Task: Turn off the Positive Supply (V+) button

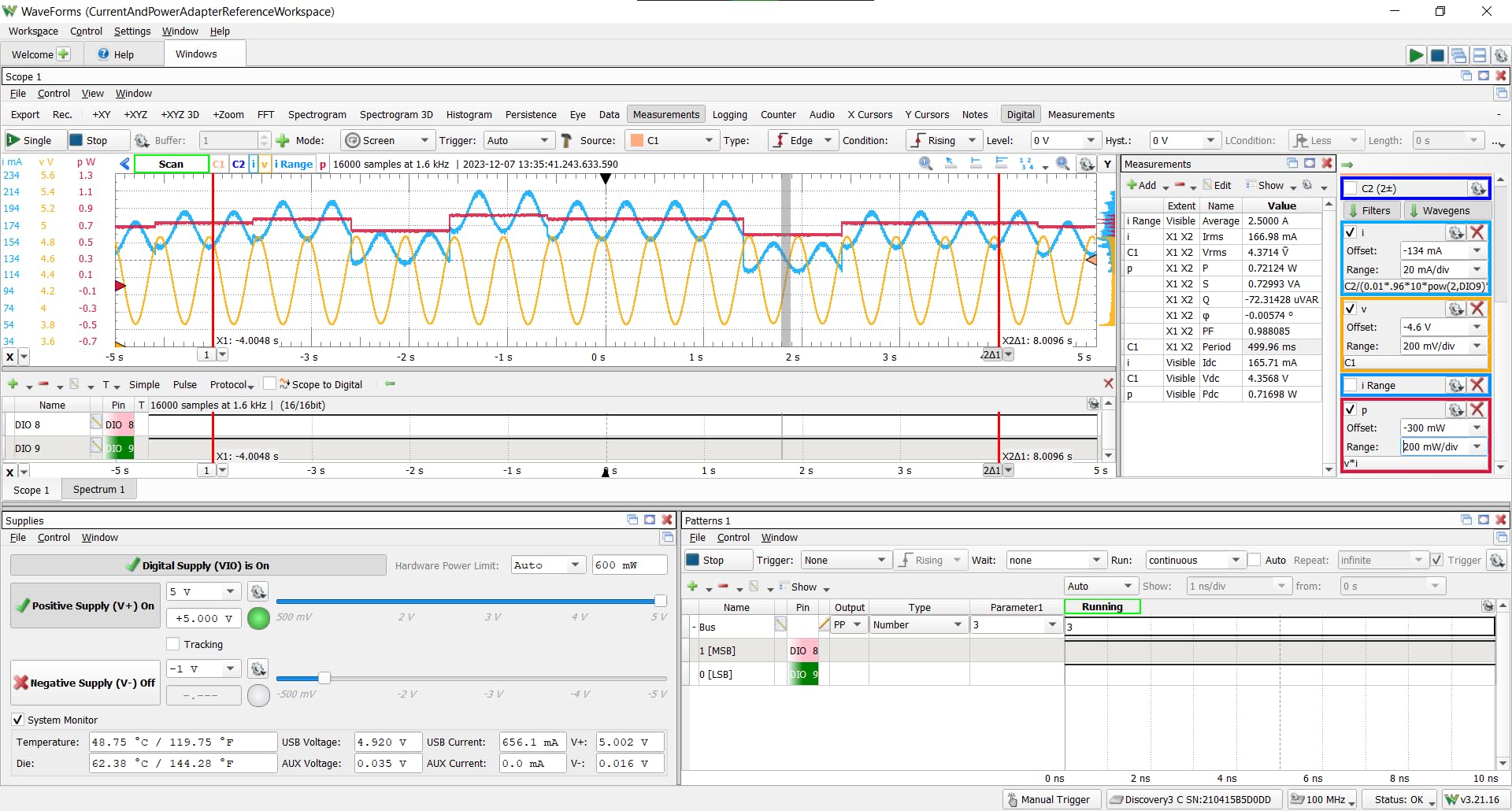Action: [x=86, y=605]
